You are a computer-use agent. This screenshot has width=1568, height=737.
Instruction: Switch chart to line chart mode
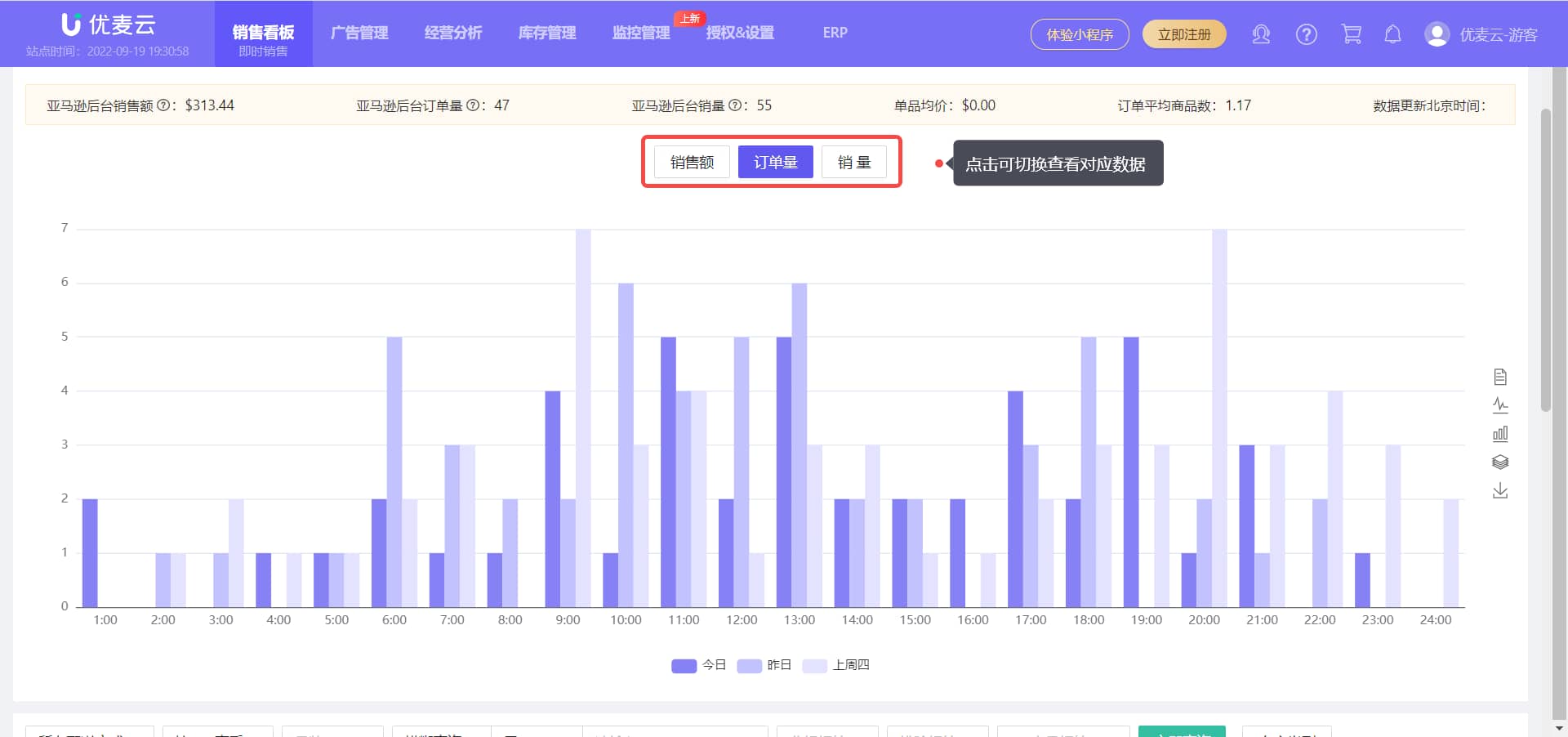coord(1500,405)
